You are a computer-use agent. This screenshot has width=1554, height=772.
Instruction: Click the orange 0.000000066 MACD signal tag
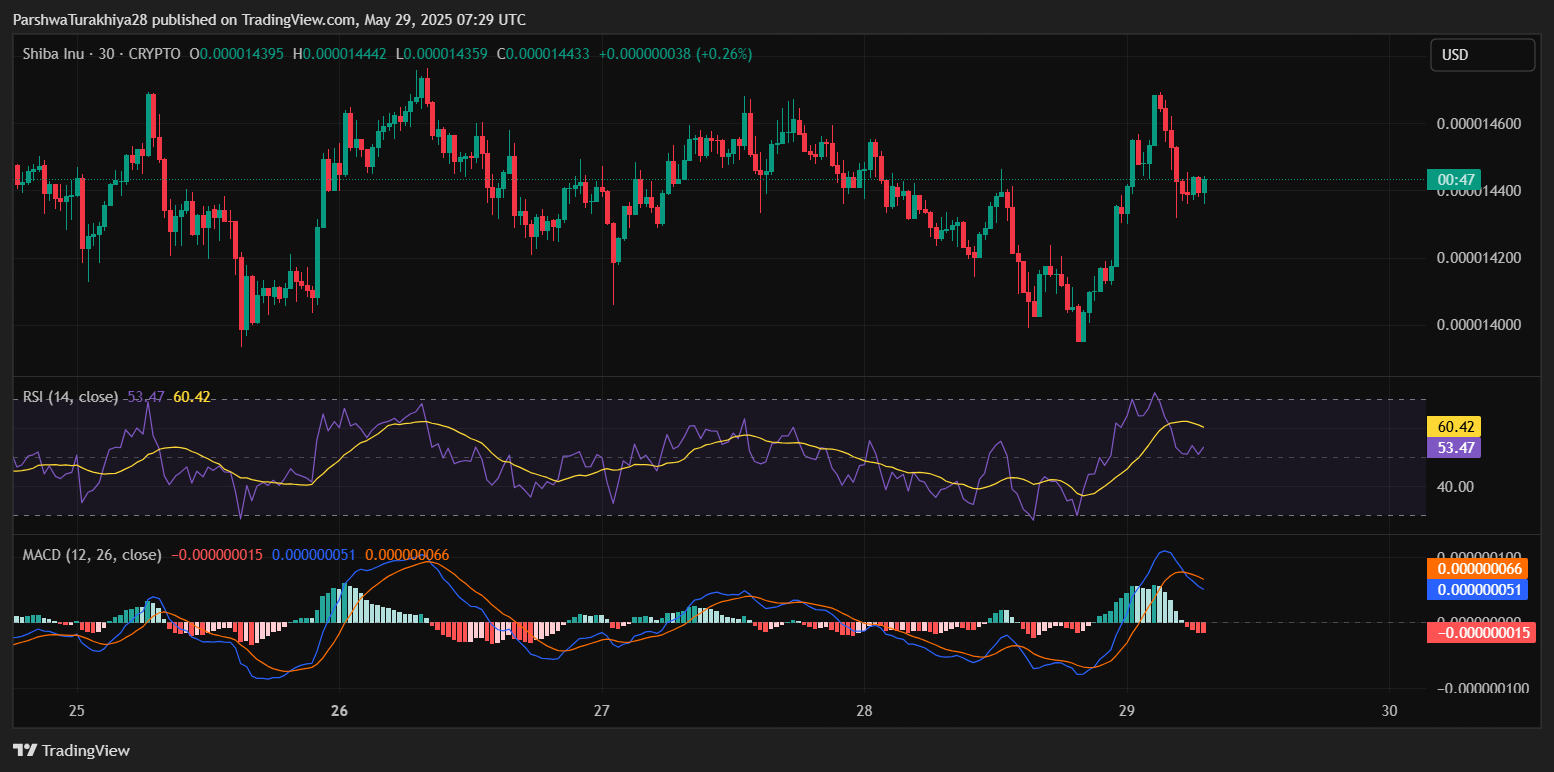point(1480,568)
